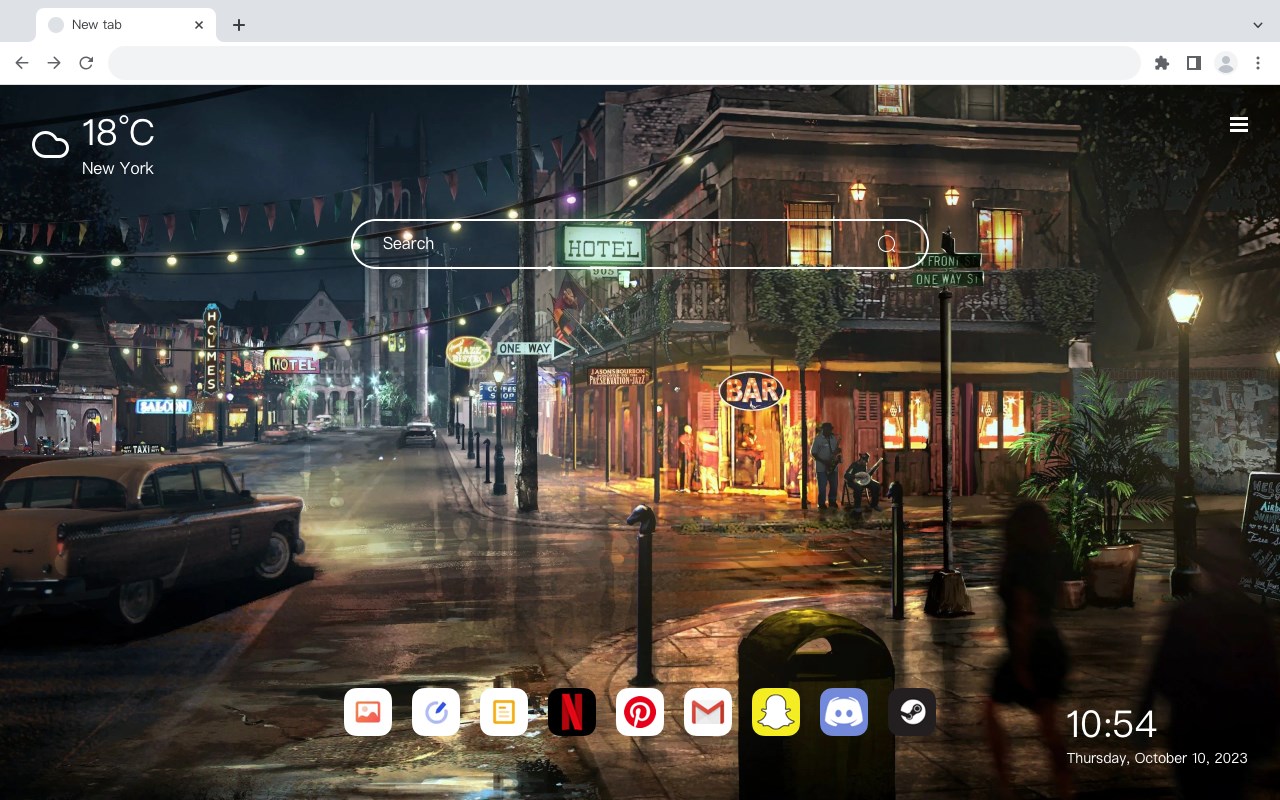Click into the page Search field

(x=640, y=244)
